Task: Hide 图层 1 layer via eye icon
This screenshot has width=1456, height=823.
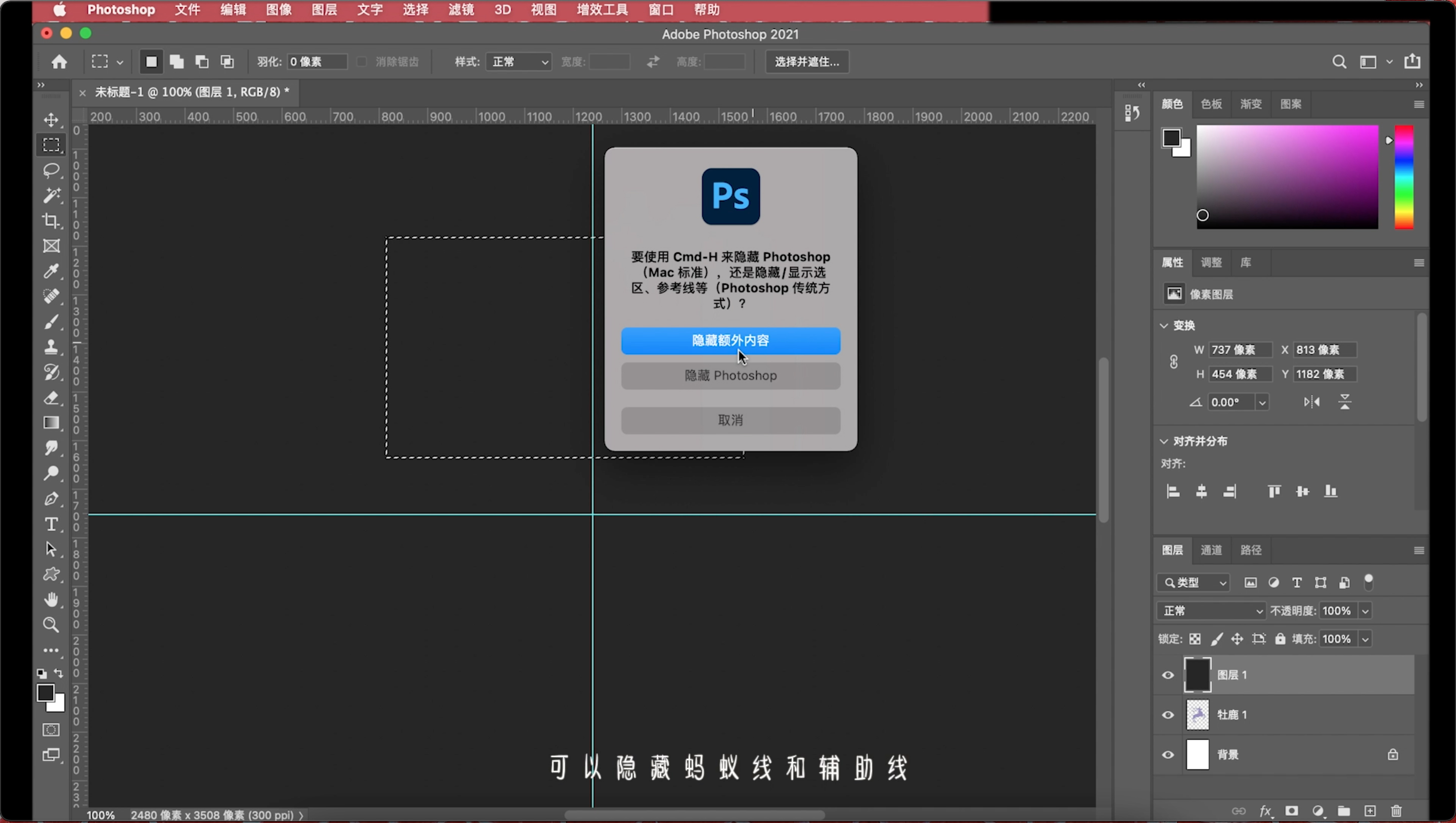Action: coord(1168,675)
